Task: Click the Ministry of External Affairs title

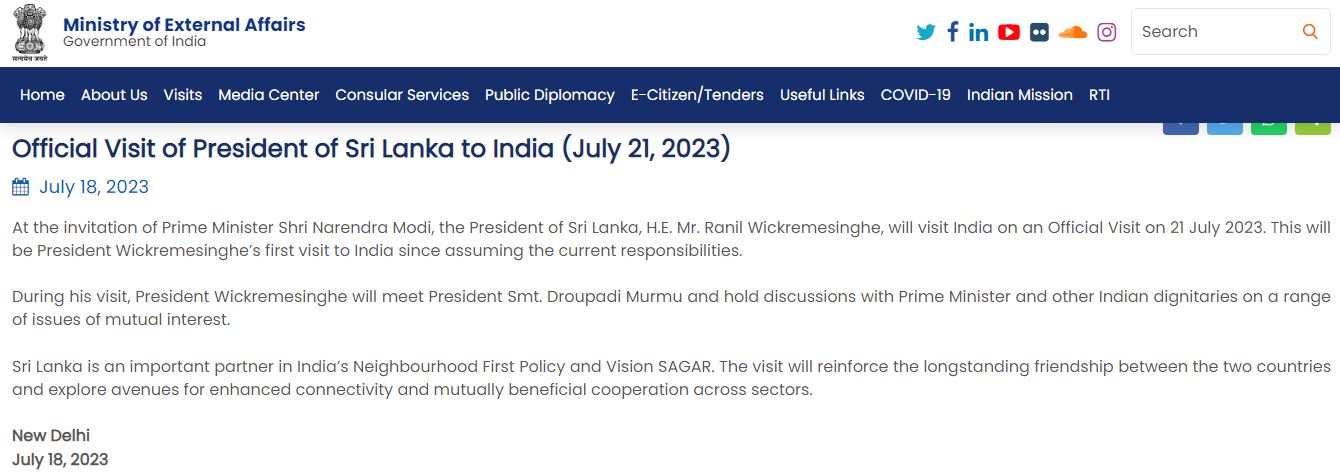Action: (184, 24)
